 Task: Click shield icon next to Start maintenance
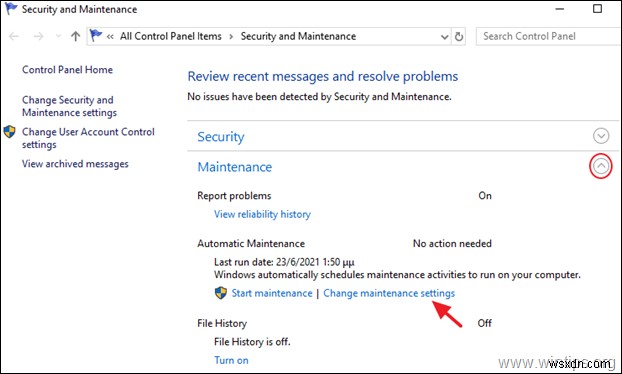[221, 293]
